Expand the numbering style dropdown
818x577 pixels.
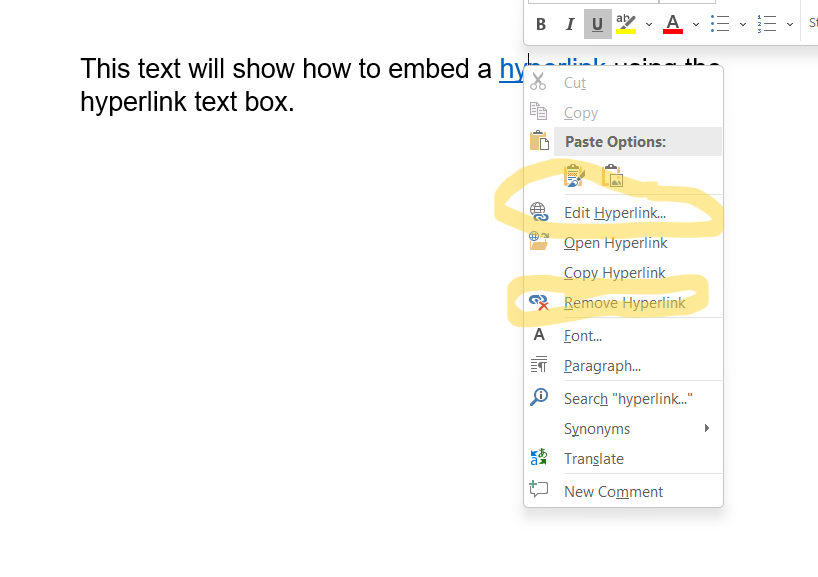790,24
